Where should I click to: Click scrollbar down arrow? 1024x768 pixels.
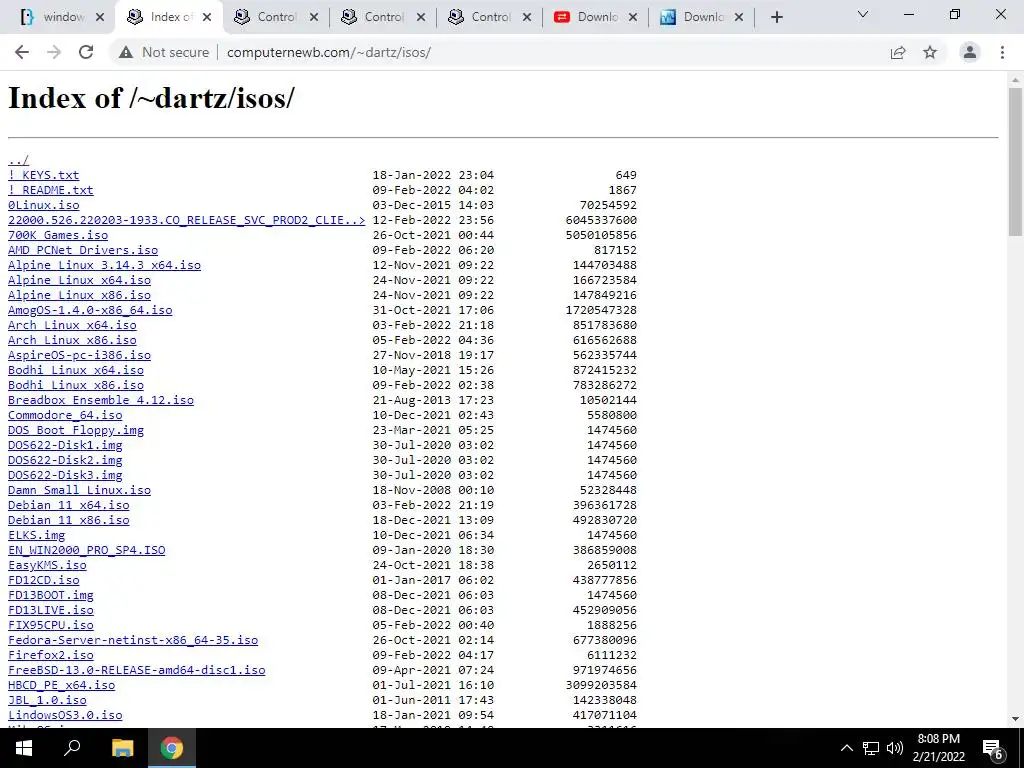point(1015,719)
